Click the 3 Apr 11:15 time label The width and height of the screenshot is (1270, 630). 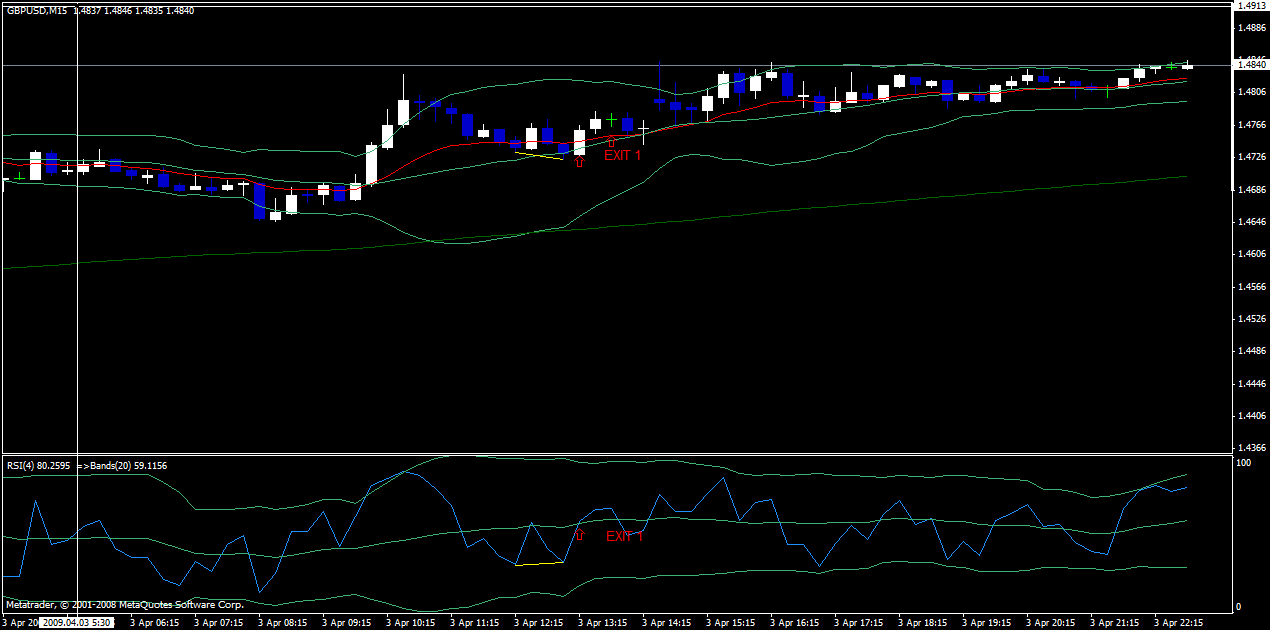(x=475, y=622)
